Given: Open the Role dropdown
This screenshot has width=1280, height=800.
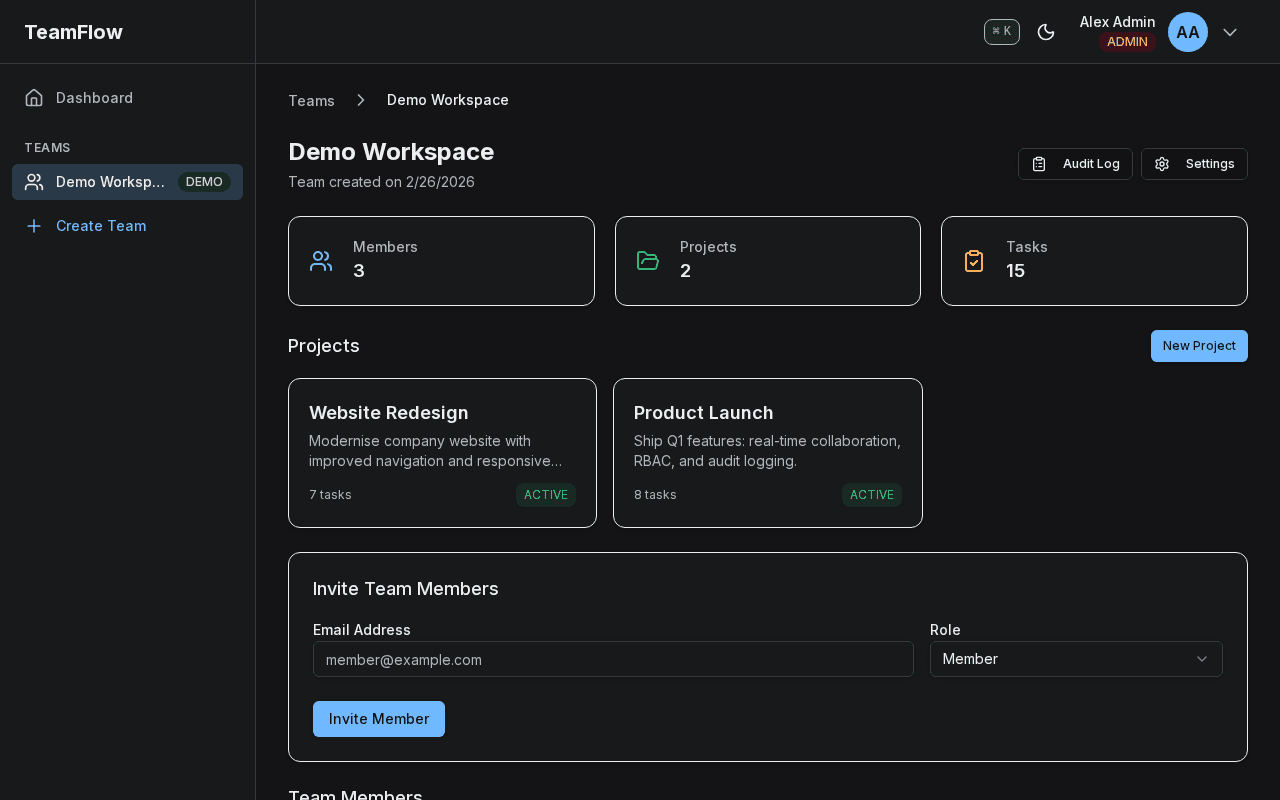Looking at the screenshot, I should tap(1076, 659).
